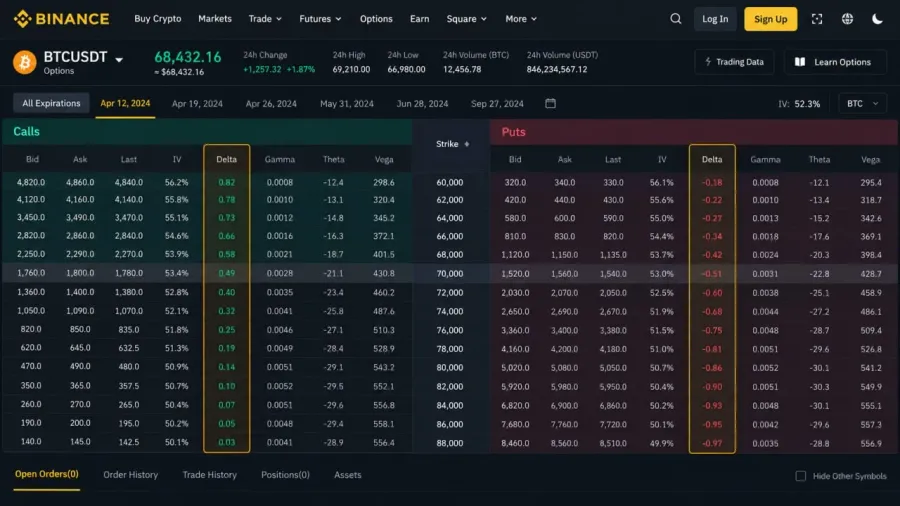The width and height of the screenshot is (900, 506).
Task: Select Apr 12, 2024 expiration tab
Action: [x=125, y=103]
